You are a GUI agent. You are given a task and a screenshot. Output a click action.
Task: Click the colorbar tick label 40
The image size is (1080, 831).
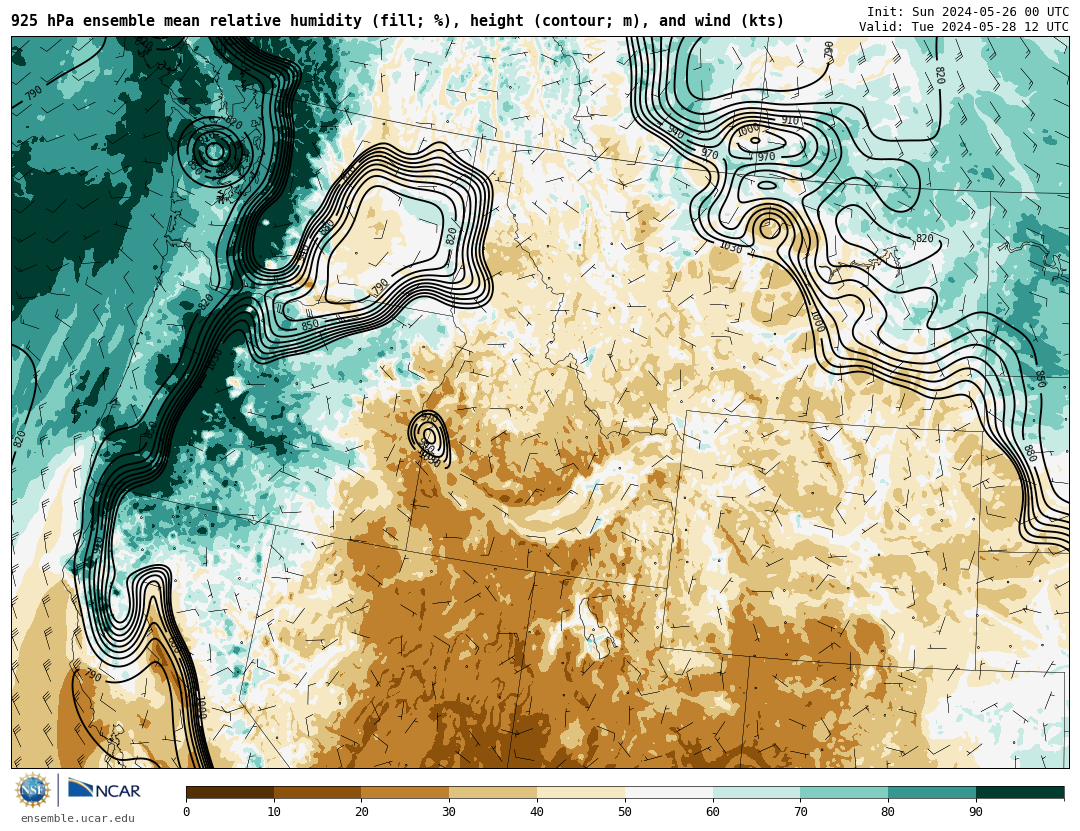537,812
